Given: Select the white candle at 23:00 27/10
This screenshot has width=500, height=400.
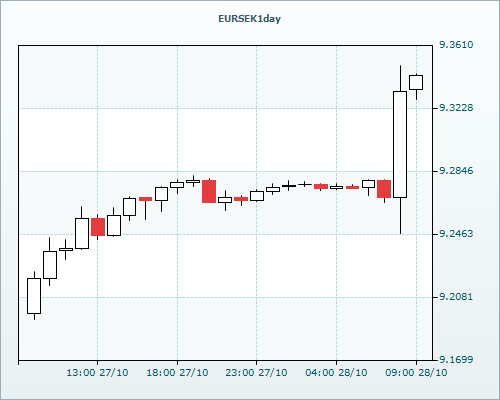Looking at the screenshot, I should [257, 196].
